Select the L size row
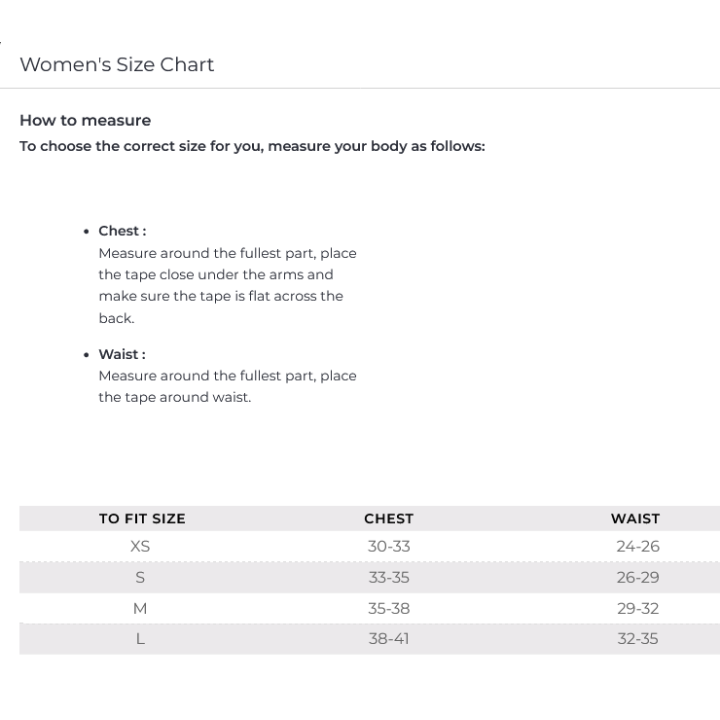The height and width of the screenshot is (720, 720). [x=370, y=639]
